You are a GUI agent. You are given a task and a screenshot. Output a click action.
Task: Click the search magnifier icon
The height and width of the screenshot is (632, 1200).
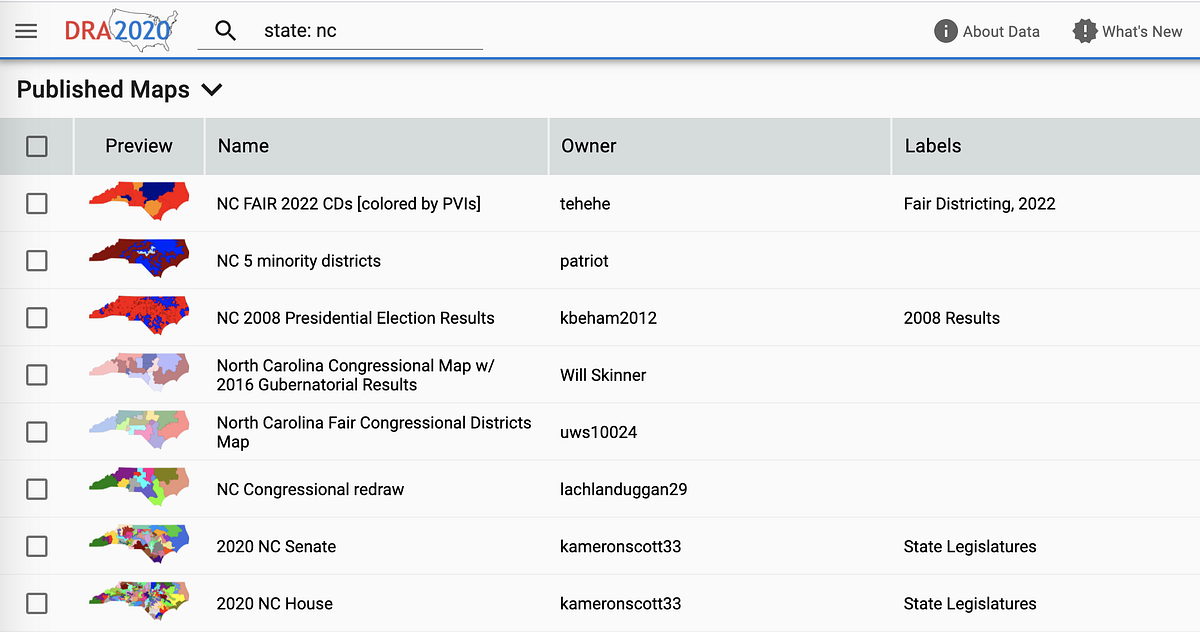(x=226, y=31)
